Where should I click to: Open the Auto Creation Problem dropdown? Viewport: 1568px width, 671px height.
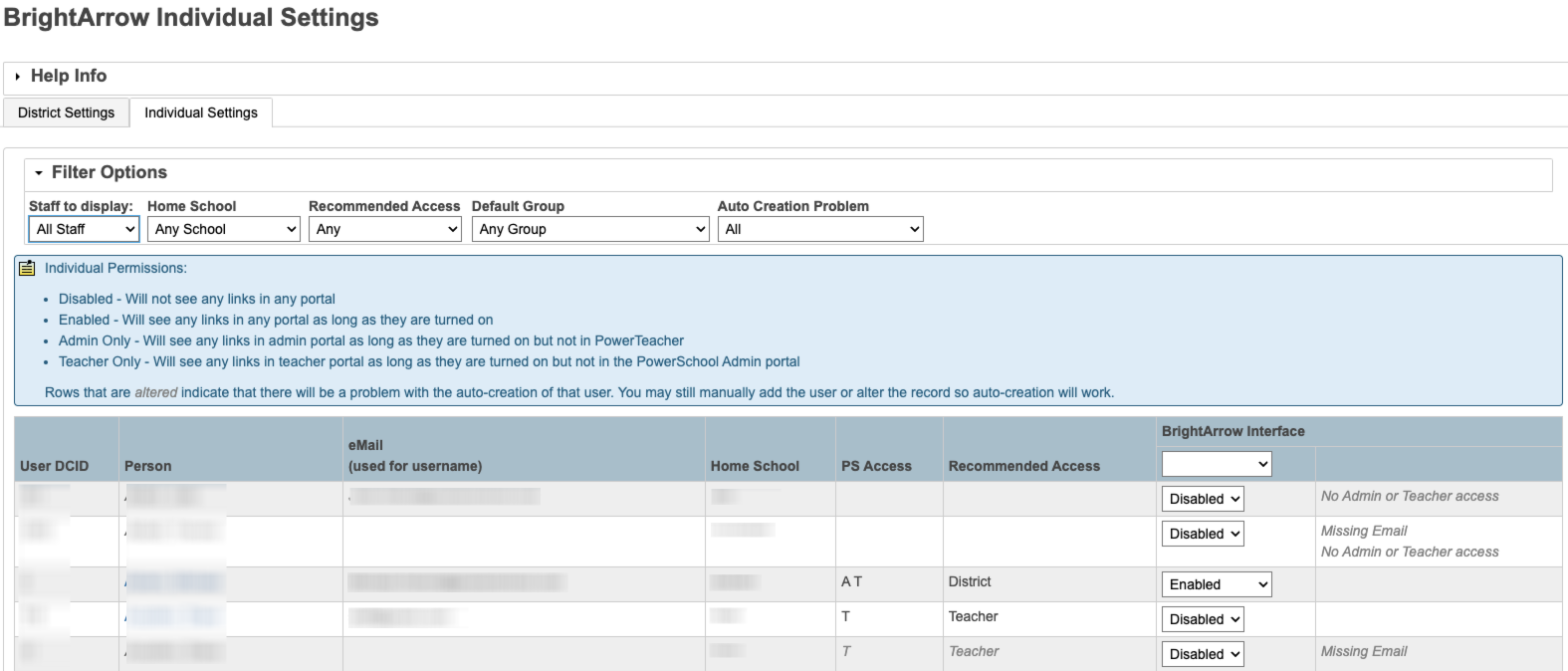coord(820,229)
